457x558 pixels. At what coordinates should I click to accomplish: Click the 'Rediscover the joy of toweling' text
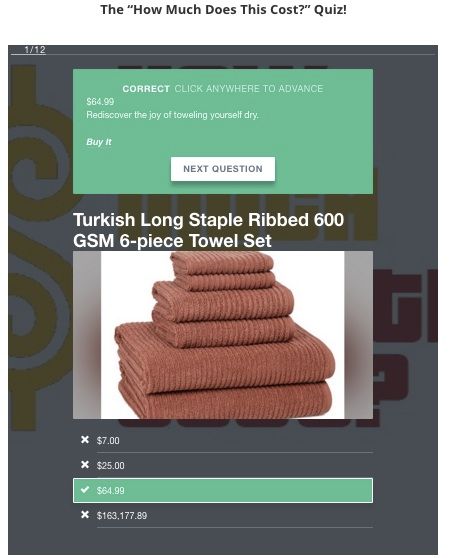[x=173, y=115]
